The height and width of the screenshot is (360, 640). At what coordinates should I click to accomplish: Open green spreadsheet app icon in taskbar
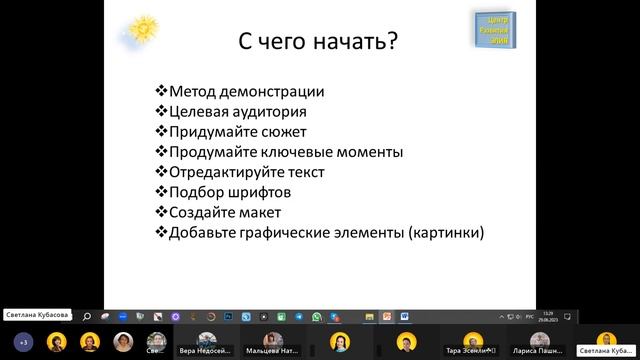click(x=281, y=317)
